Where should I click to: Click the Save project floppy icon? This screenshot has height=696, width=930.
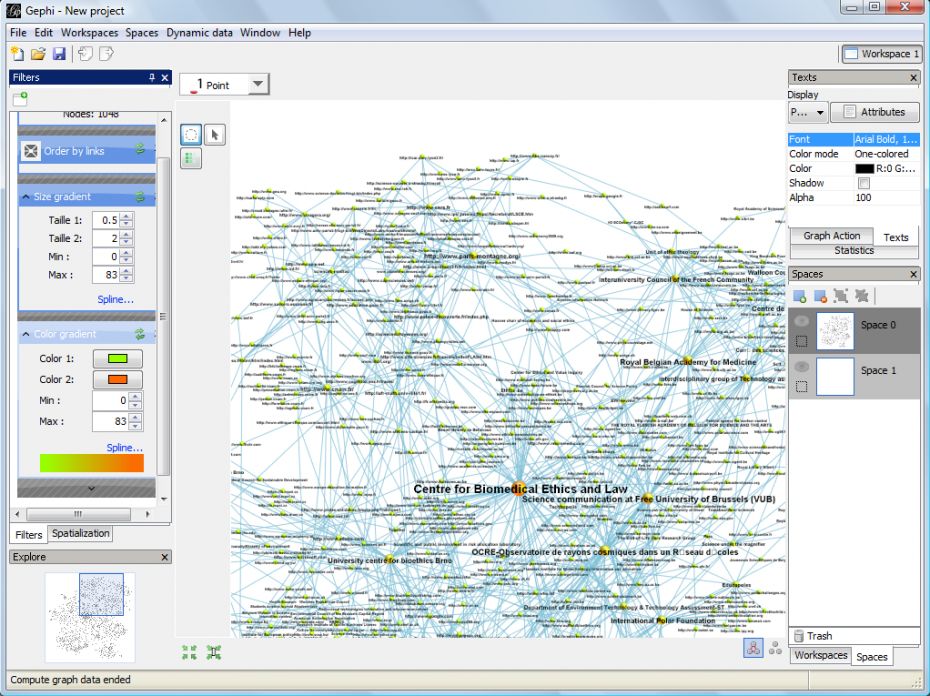[59, 54]
